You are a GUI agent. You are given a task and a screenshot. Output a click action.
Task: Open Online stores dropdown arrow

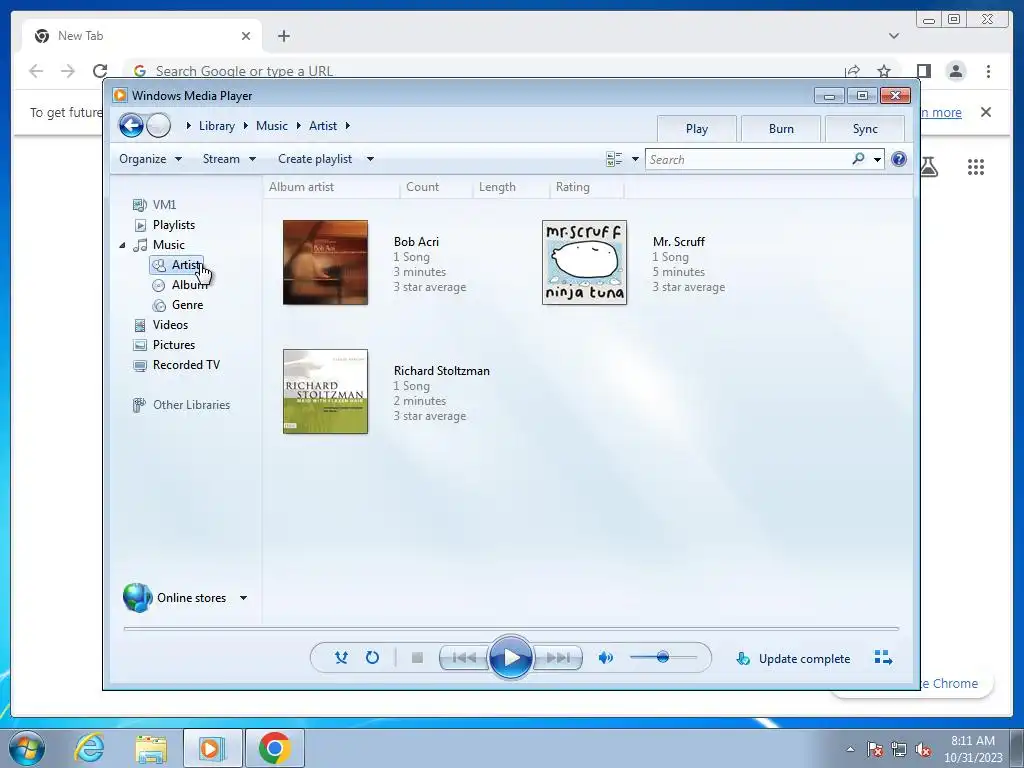pyautogui.click(x=243, y=598)
